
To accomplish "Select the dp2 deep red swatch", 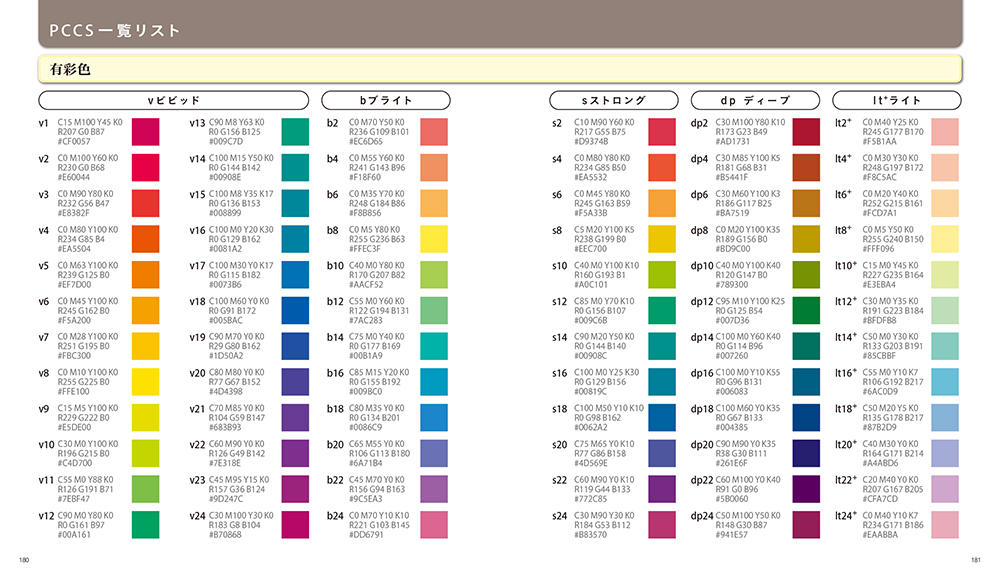I will coord(801,131).
